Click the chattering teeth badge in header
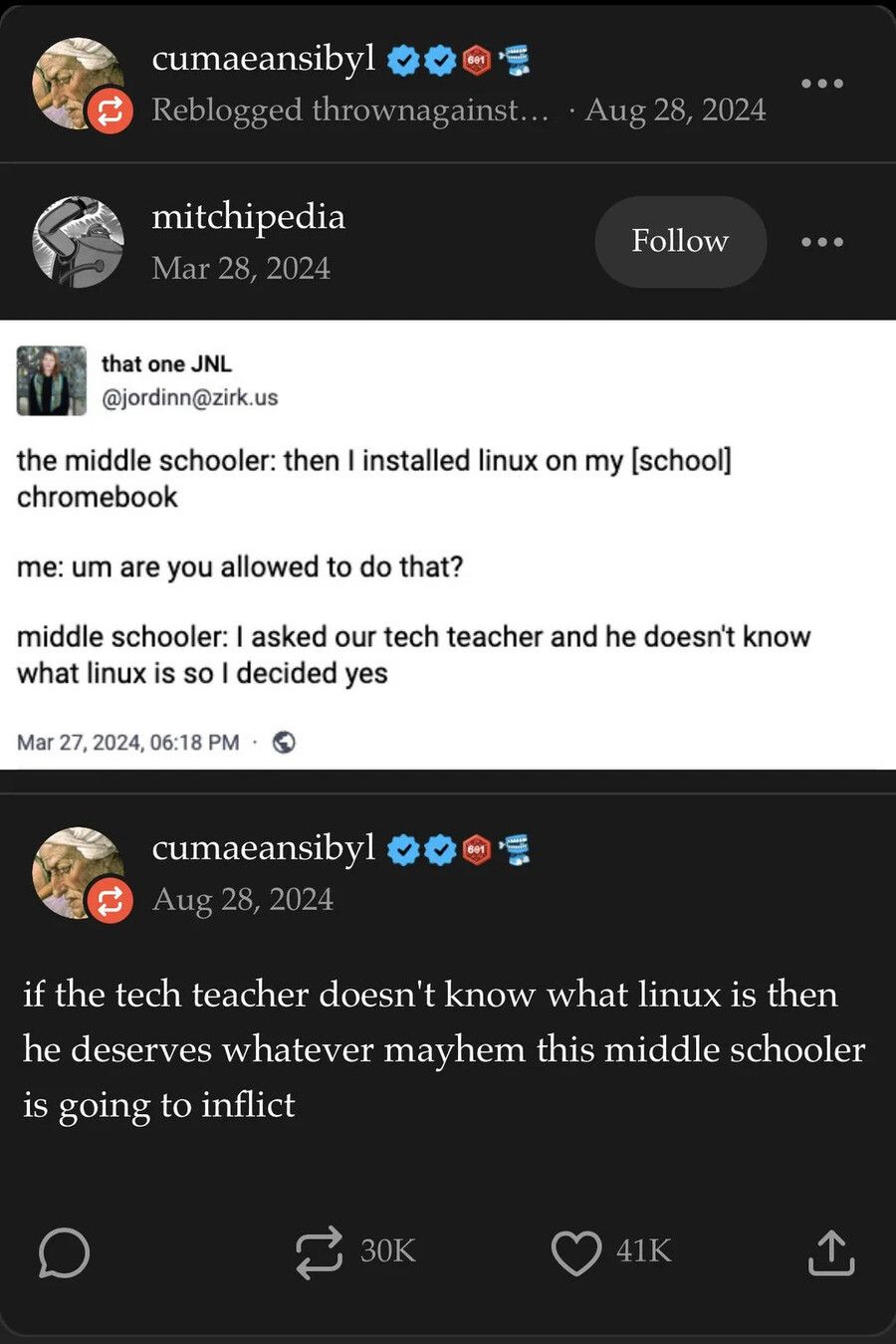 pyautogui.click(x=514, y=61)
